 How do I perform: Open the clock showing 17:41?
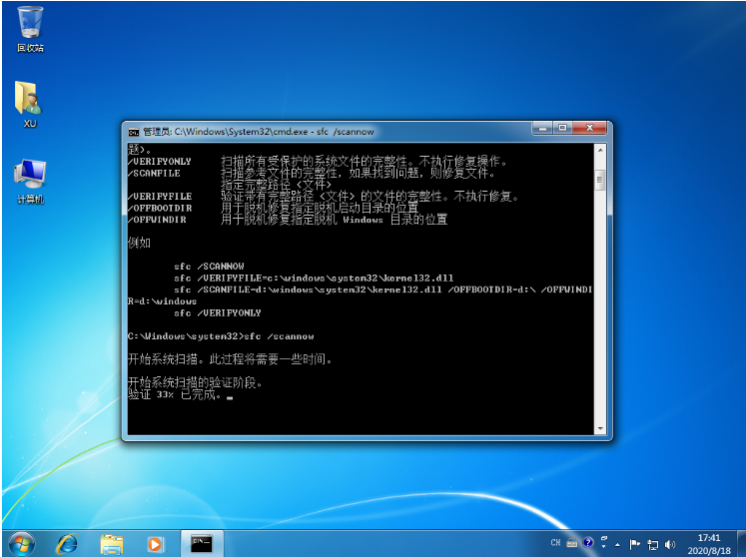pos(708,543)
